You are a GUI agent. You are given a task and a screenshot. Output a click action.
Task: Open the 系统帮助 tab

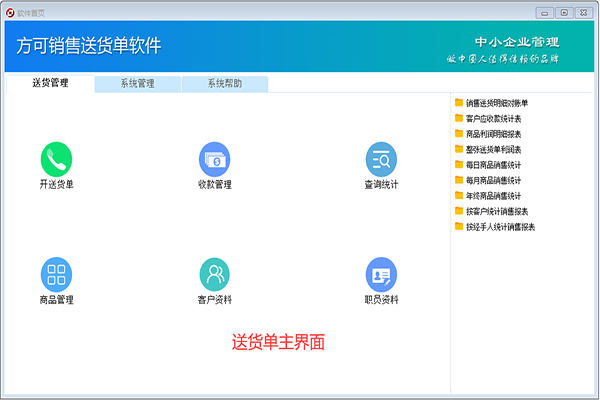click(x=224, y=84)
